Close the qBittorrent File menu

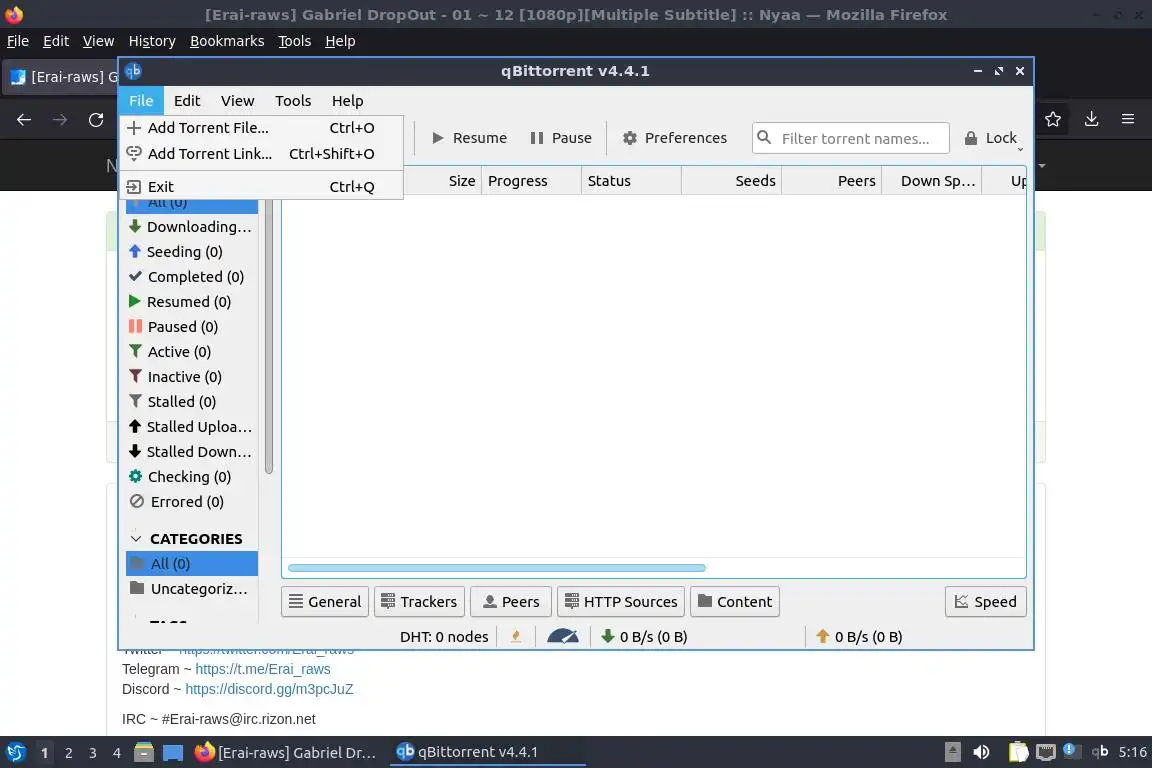(141, 101)
